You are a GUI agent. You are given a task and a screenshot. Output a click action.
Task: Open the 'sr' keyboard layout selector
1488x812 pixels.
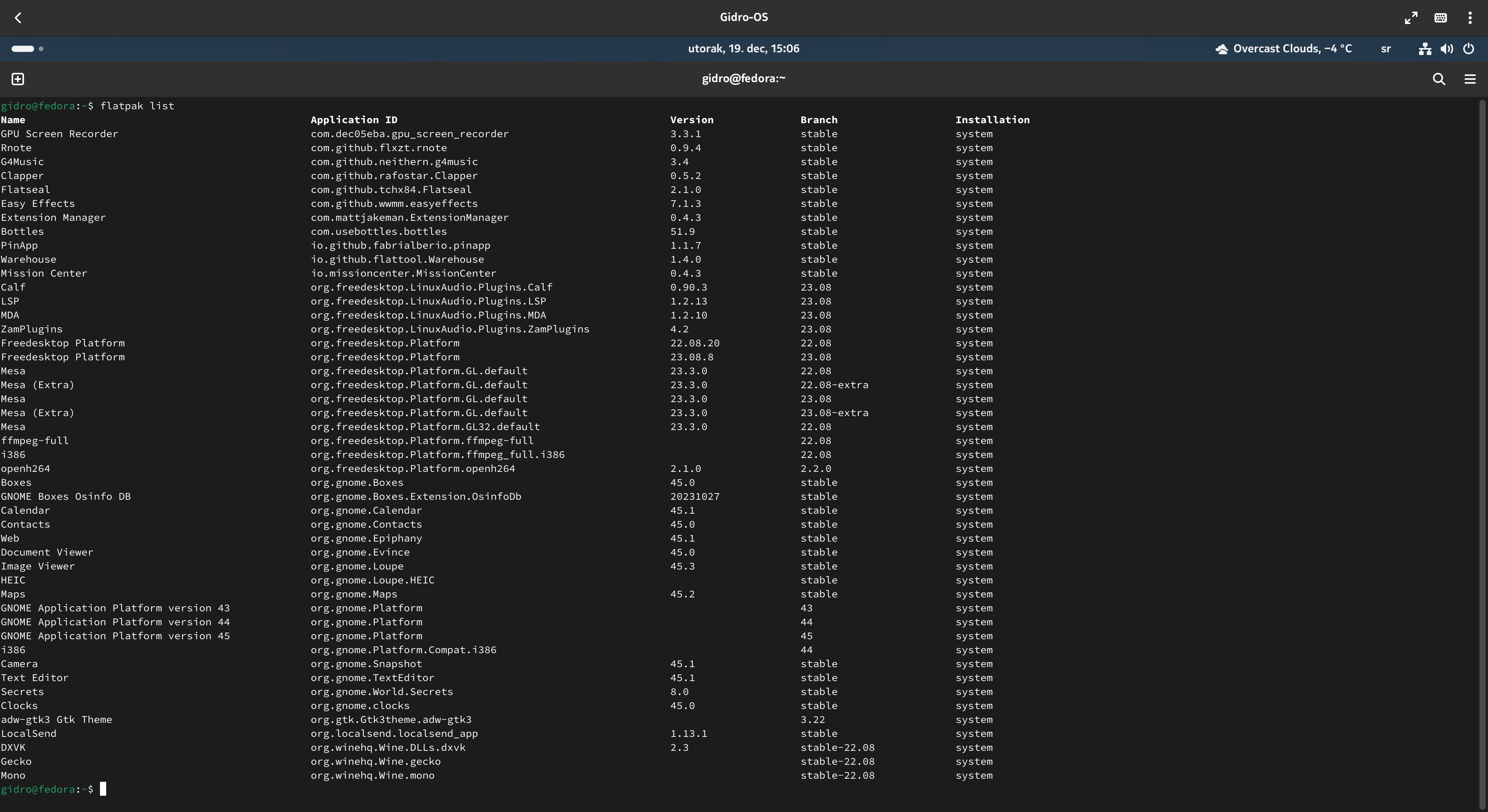pos(1386,49)
